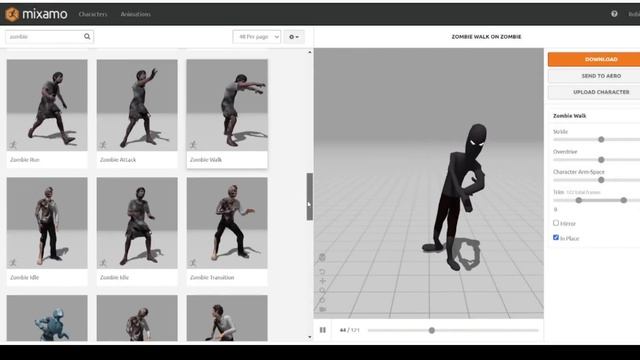
Task: Select the Zombie Run animation thumbnail
Action: tap(47, 105)
